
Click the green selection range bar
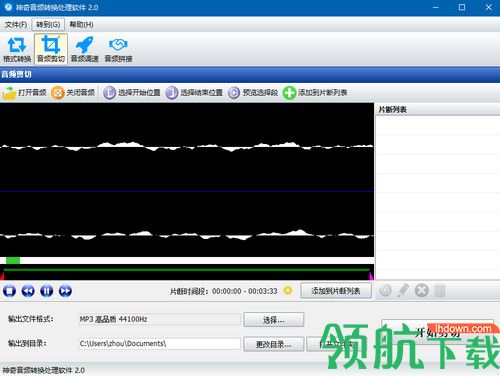tap(187, 269)
